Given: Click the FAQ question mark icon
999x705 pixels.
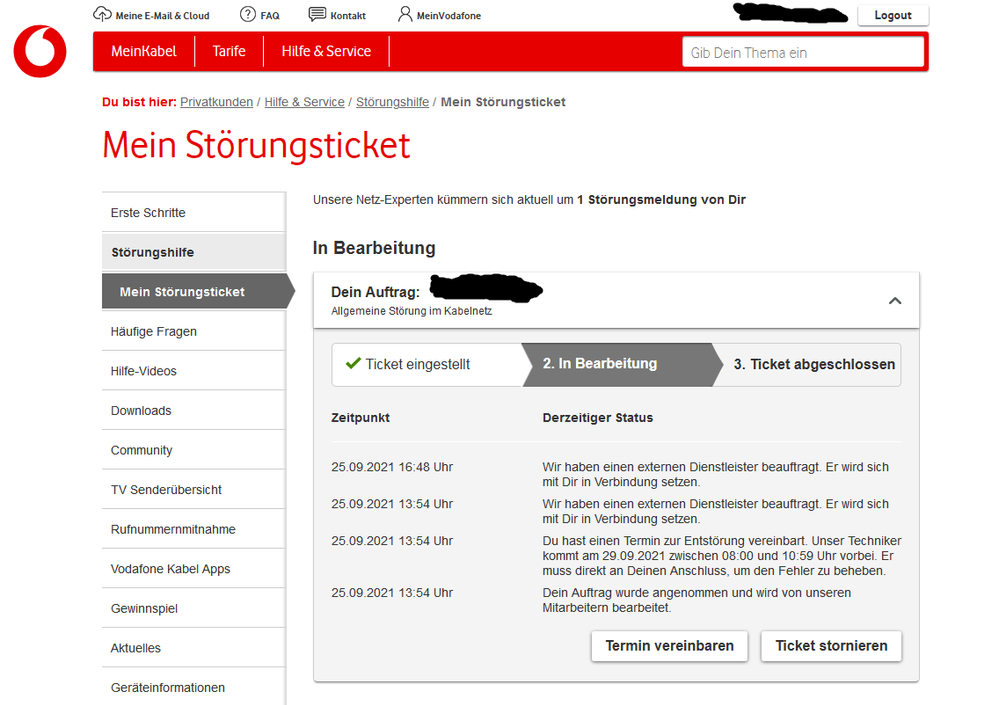Looking at the screenshot, I should [x=248, y=14].
